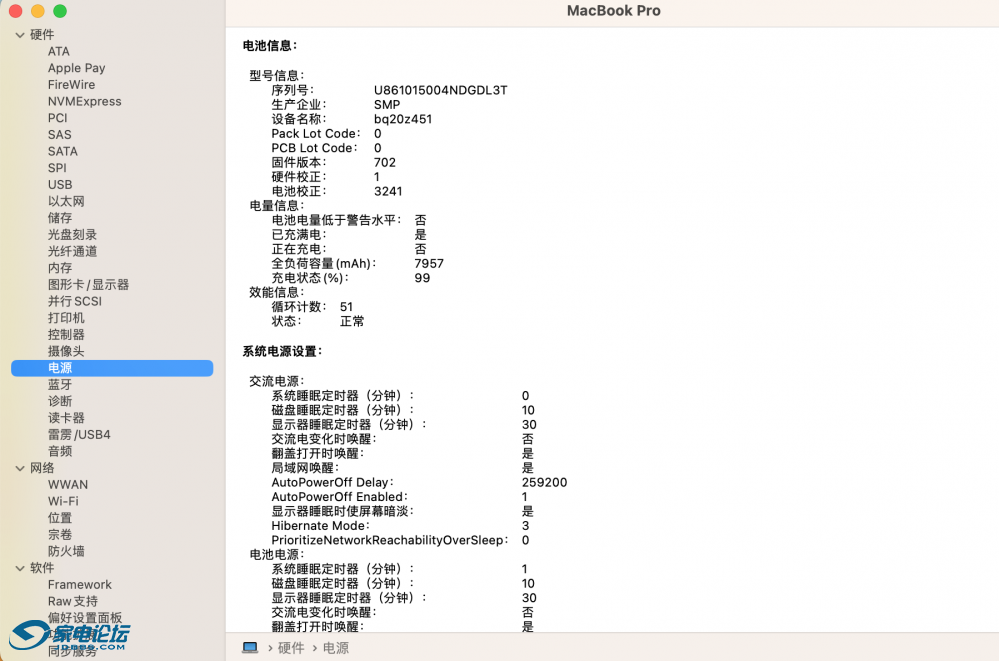Image resolution: width=999 pixels, height=661 pixels.
Task: Show SPI details
Action: (57, 168)
